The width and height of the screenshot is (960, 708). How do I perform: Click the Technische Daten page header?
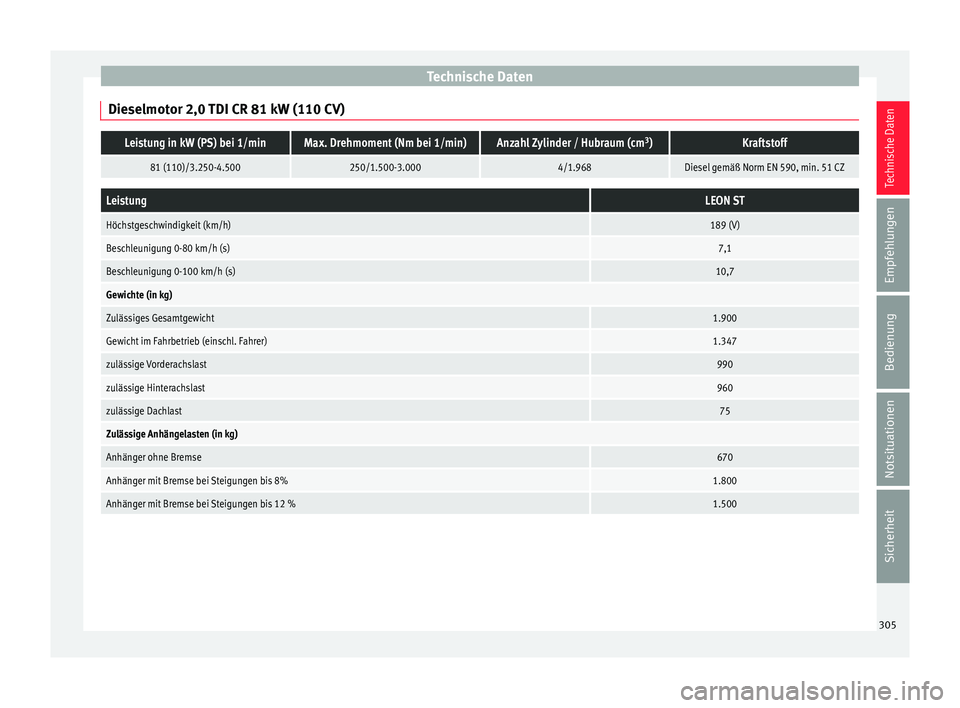coord(479,77)
